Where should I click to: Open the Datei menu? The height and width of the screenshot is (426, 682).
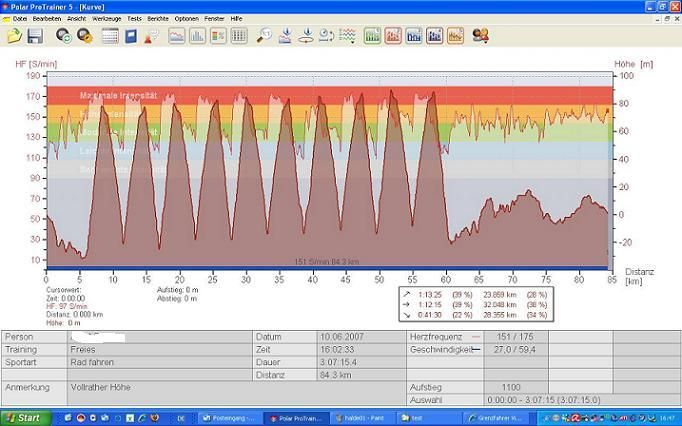tap(20, 18)
